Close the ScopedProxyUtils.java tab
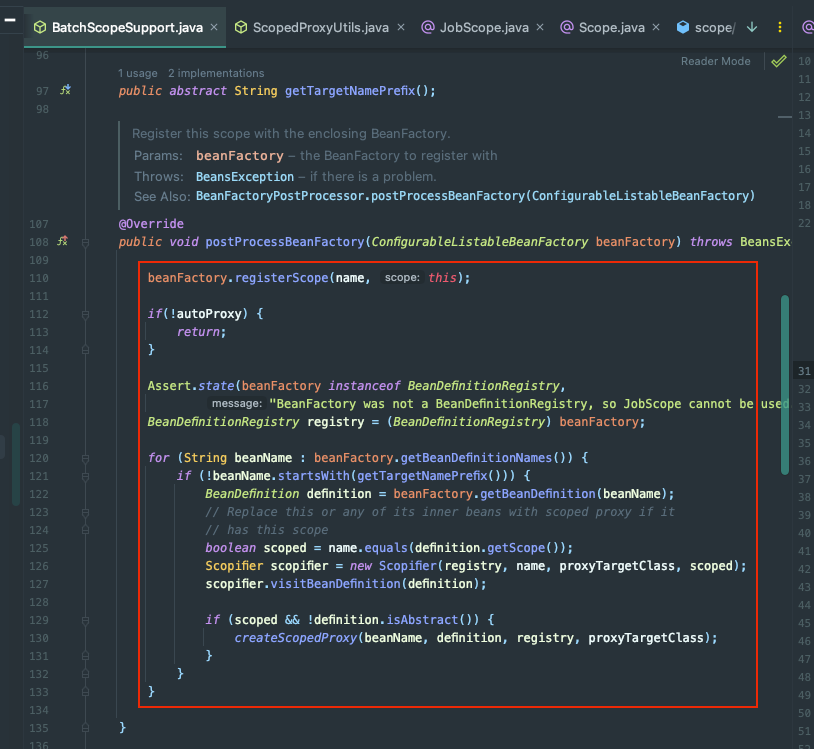Viewport: 814px width, 749px height. (401, 27)
